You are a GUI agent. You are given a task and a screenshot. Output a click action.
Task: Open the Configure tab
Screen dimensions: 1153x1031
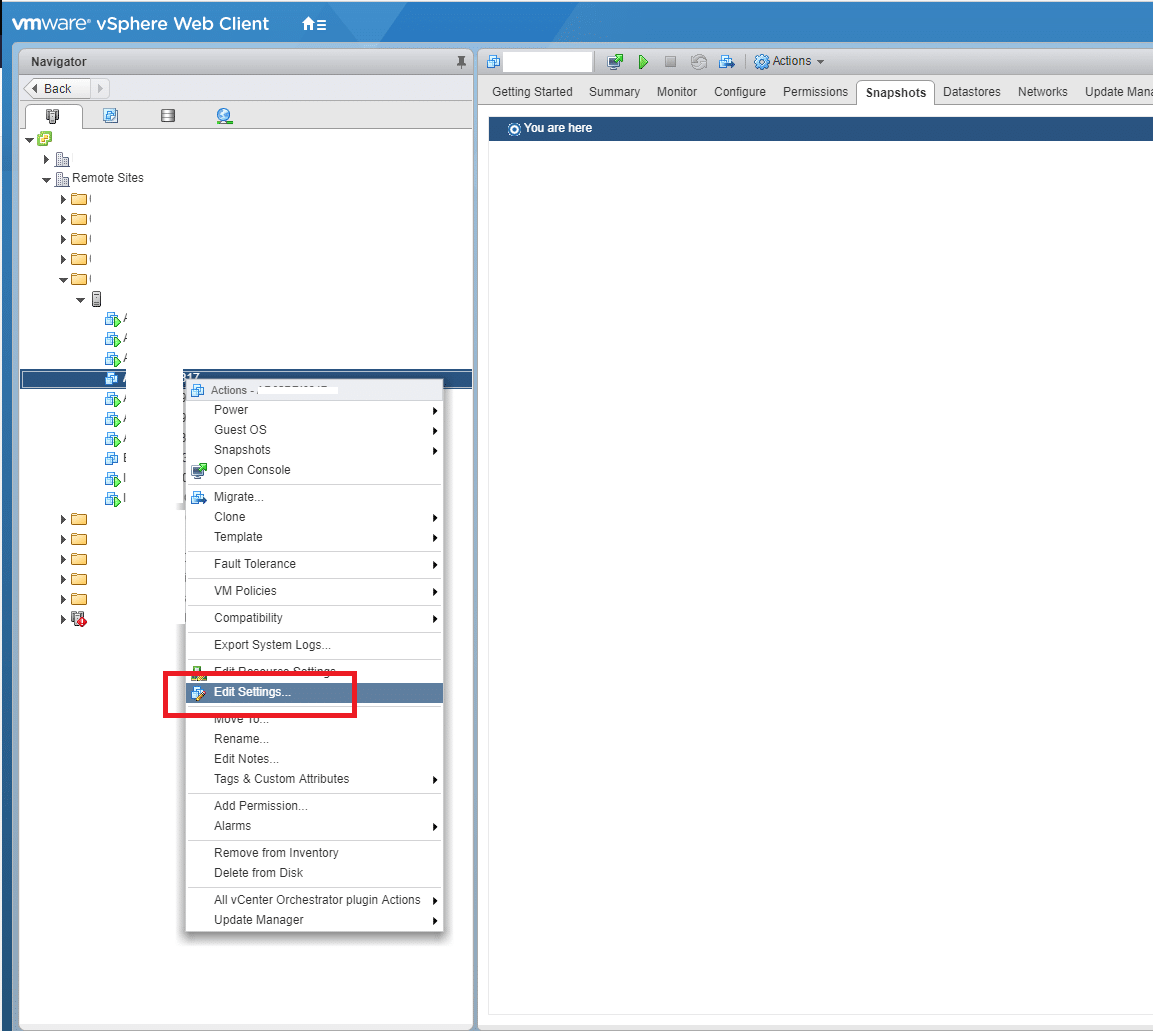[x=740, y=92]
